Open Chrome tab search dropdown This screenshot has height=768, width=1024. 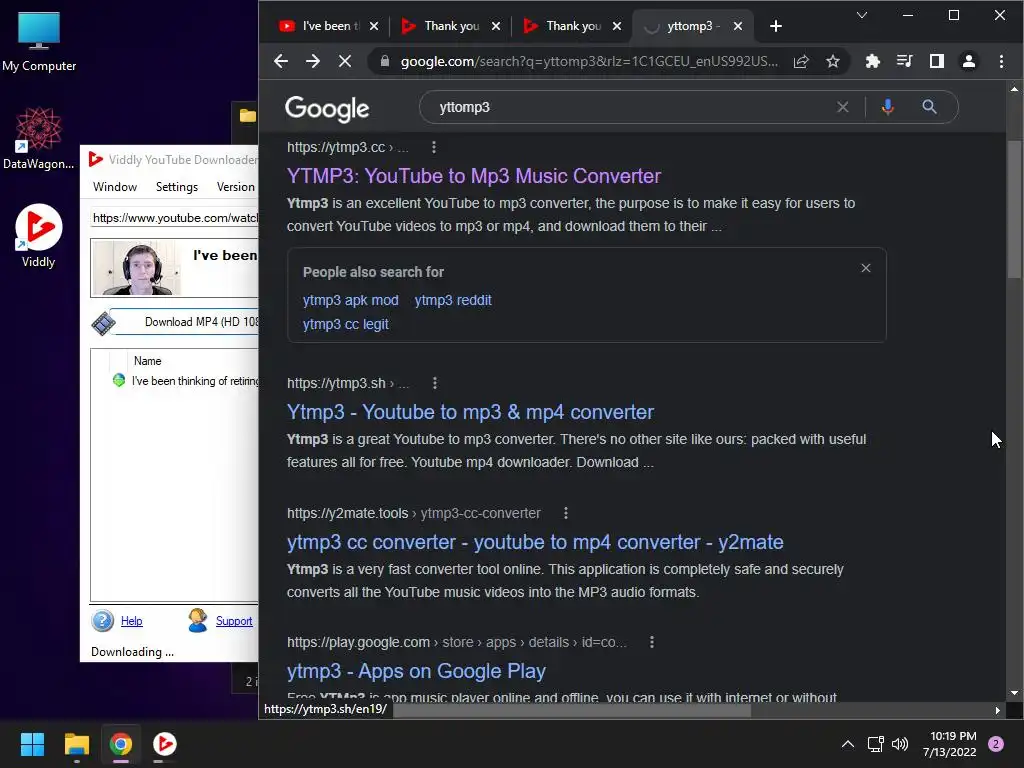[862, 15]
